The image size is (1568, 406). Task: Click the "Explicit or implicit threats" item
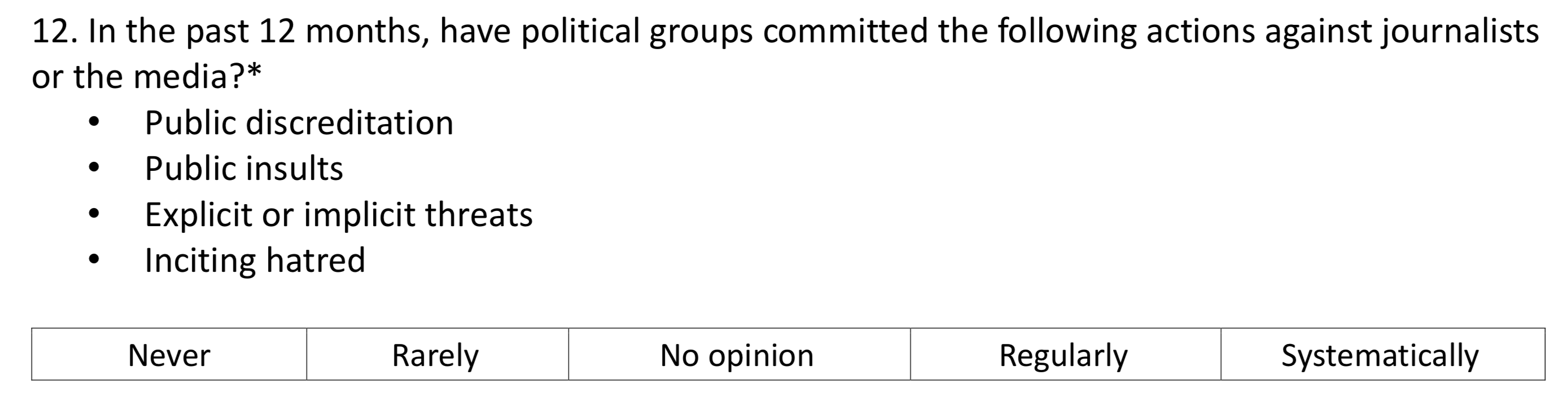[x=339, y=214]
